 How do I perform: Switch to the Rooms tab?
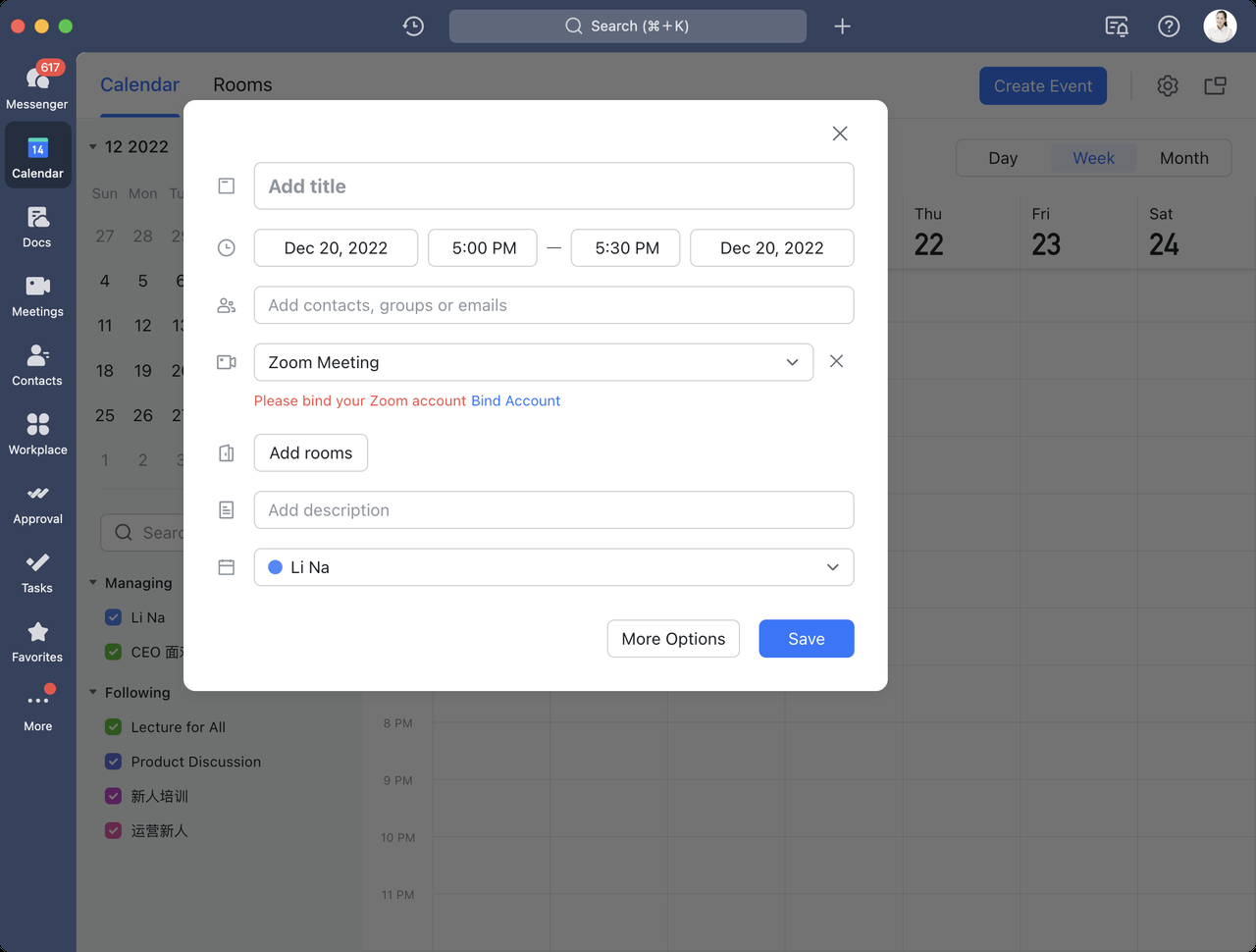pos(242,85)
